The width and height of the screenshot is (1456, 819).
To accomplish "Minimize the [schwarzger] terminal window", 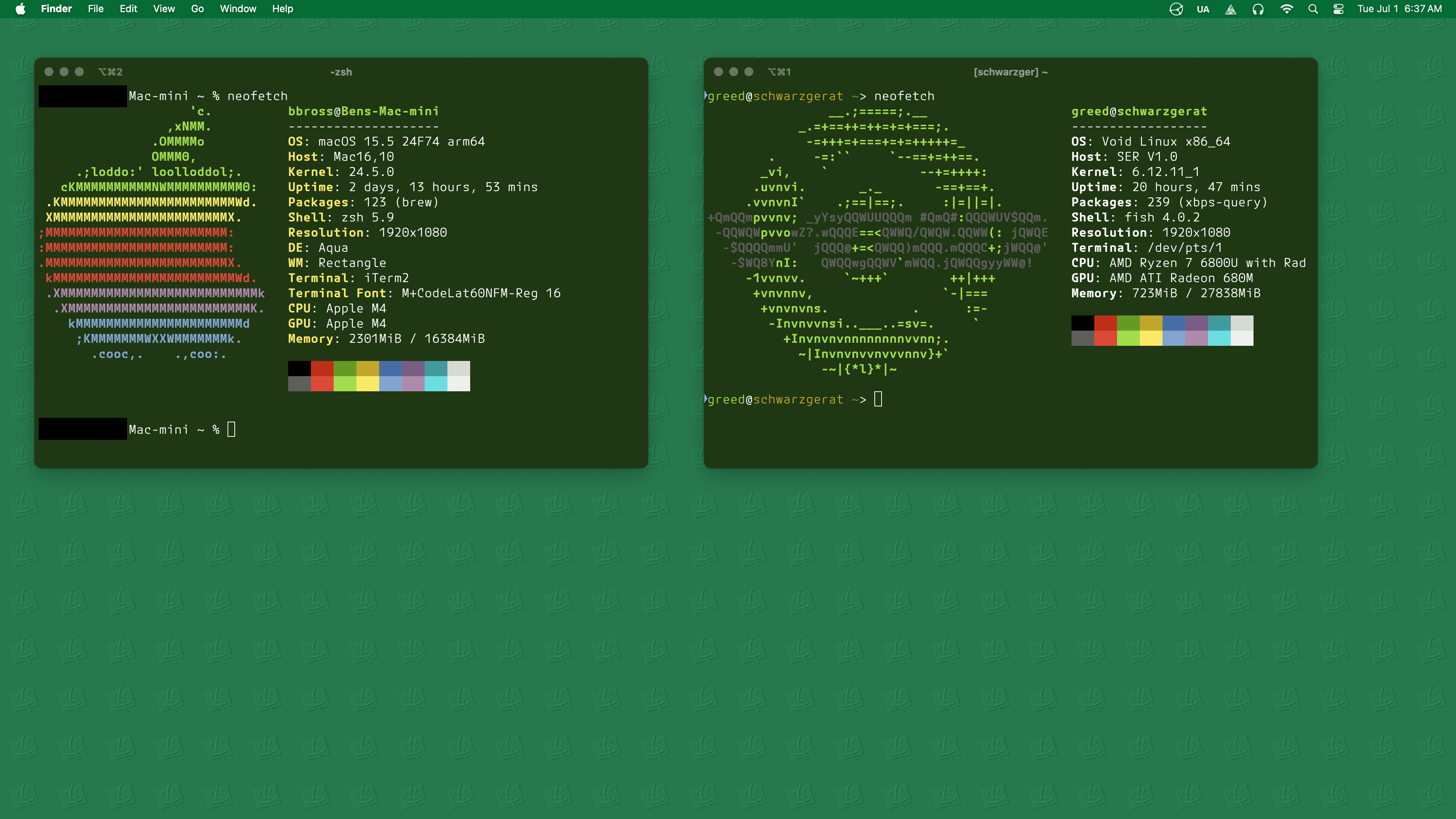I will [x=734, y=72].
